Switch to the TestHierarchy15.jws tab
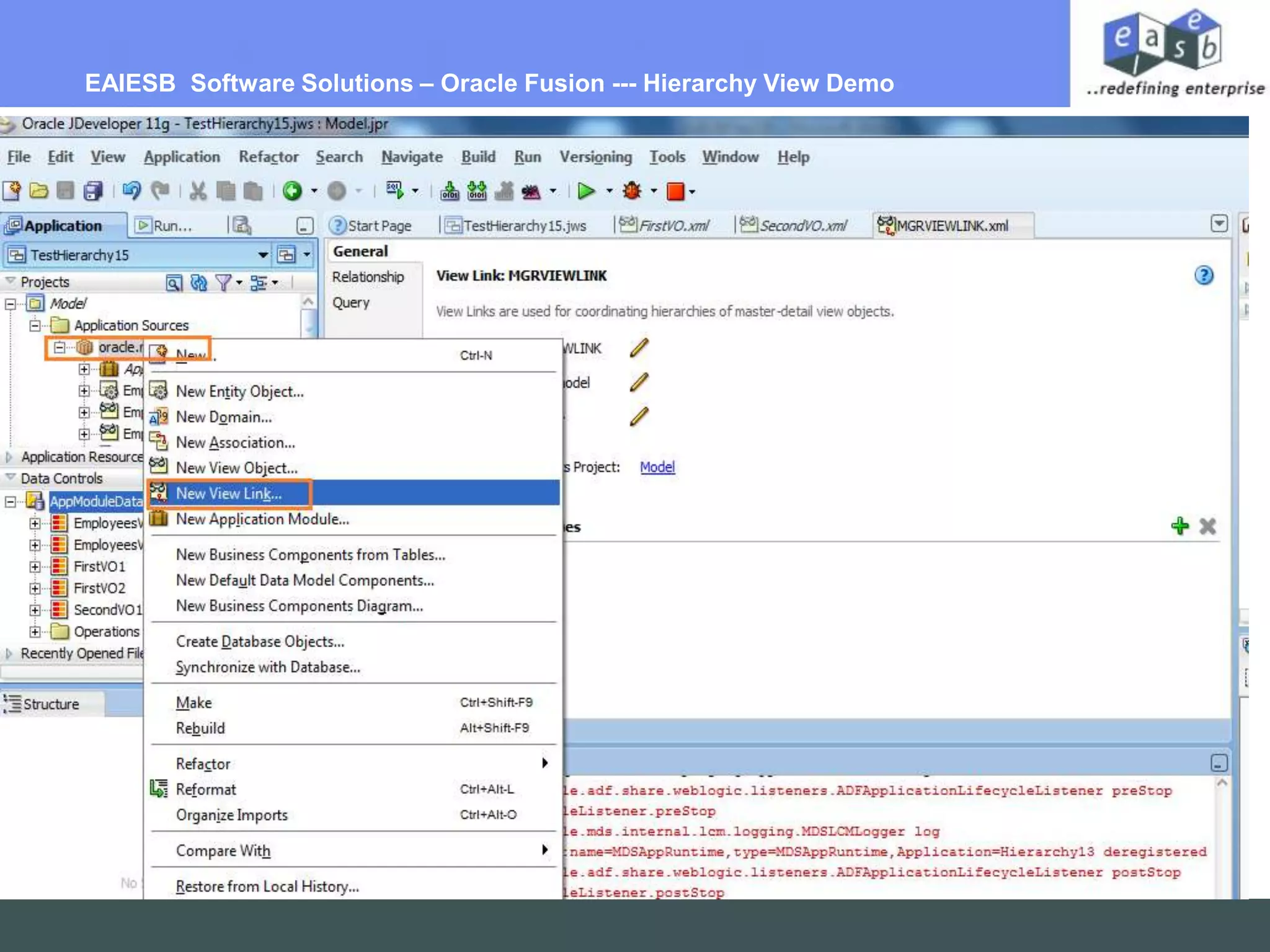 point(516,226)
